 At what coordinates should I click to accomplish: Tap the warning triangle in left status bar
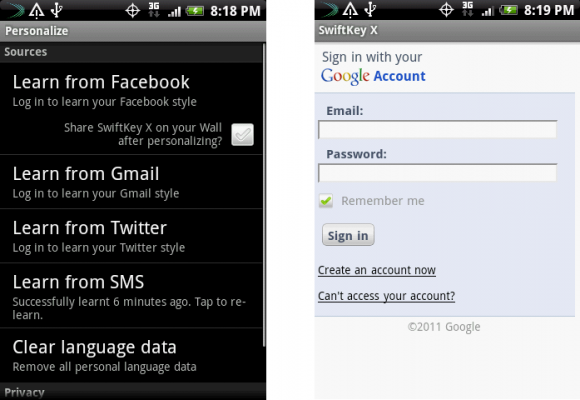point(36,10)
